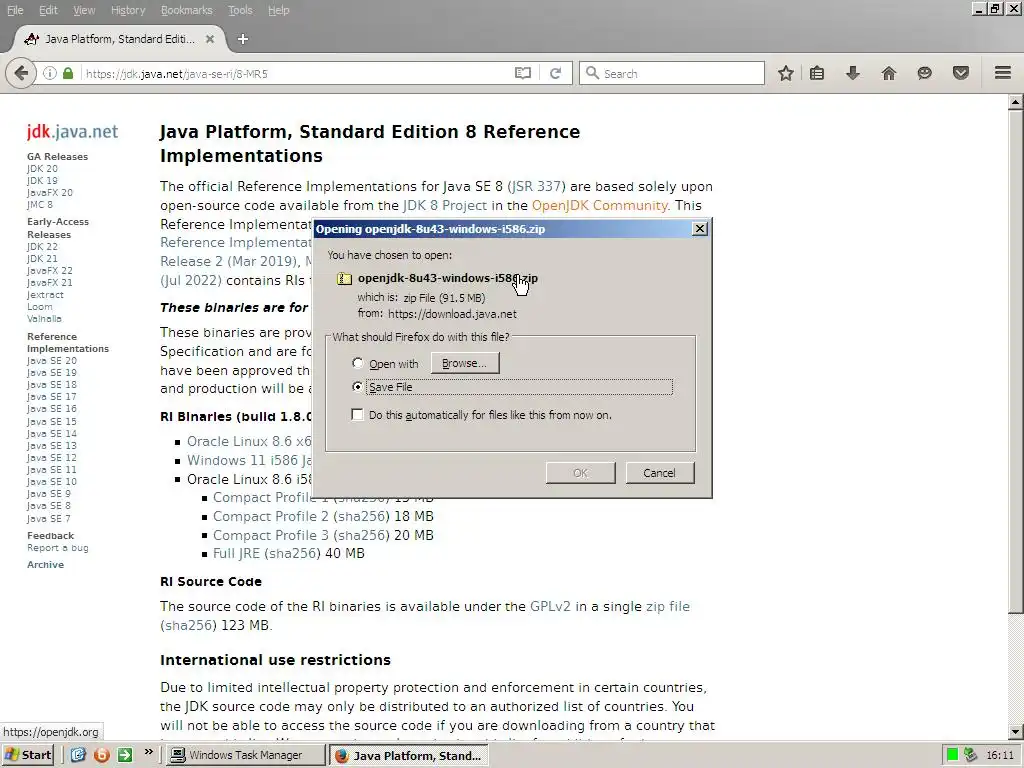
Task: Follow the JDK 8 Project link
Action: (445, 205)
